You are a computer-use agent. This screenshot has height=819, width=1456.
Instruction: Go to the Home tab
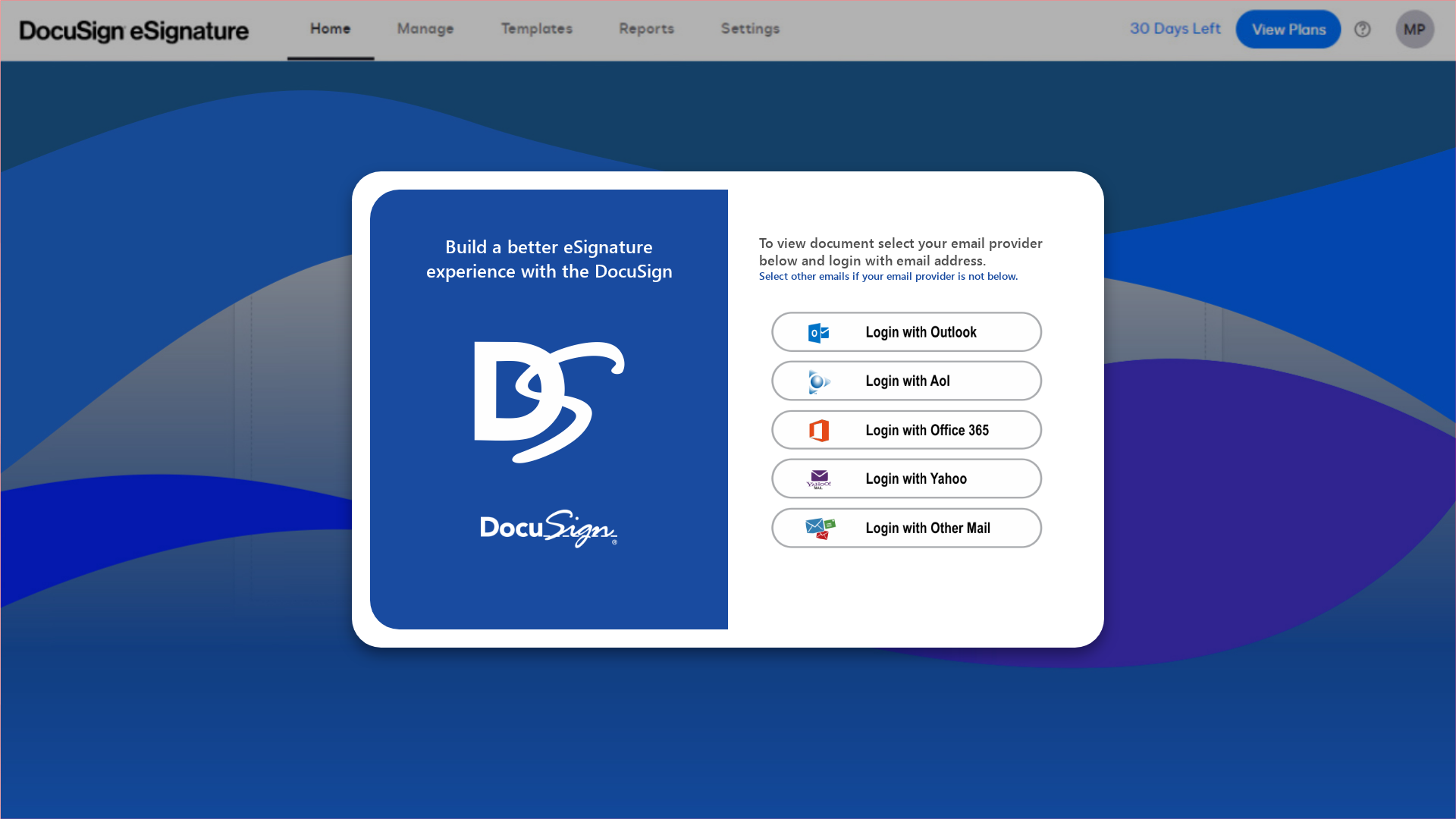coord(331,29)
